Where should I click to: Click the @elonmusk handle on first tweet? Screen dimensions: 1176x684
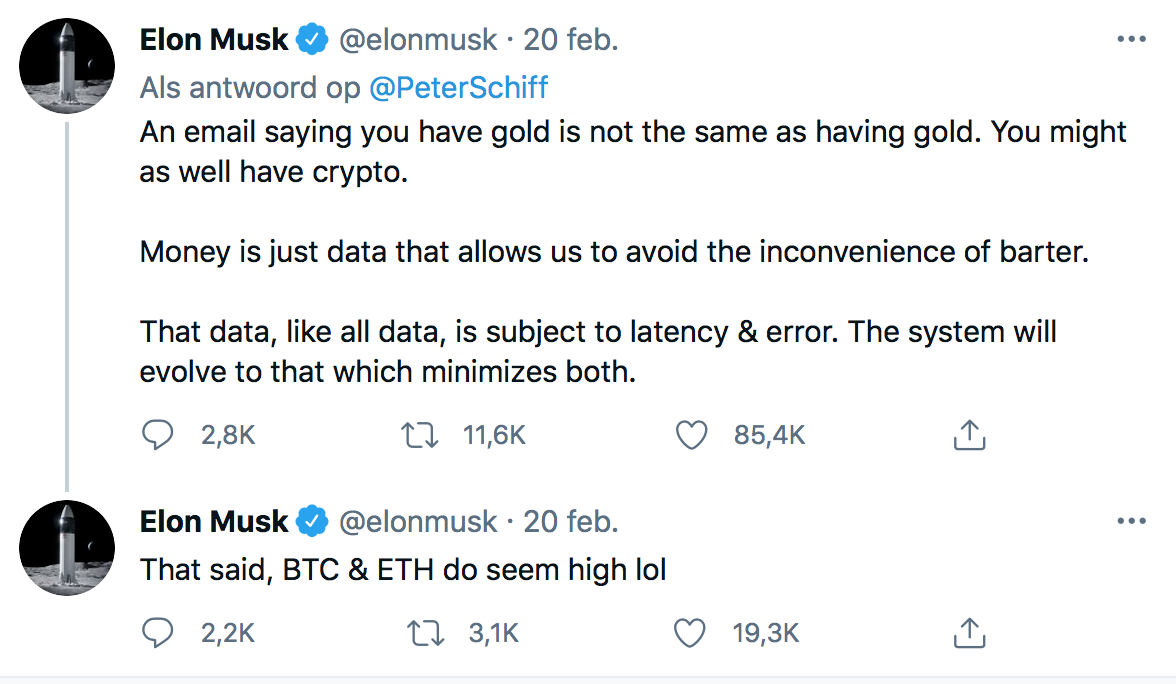point(418,40)
